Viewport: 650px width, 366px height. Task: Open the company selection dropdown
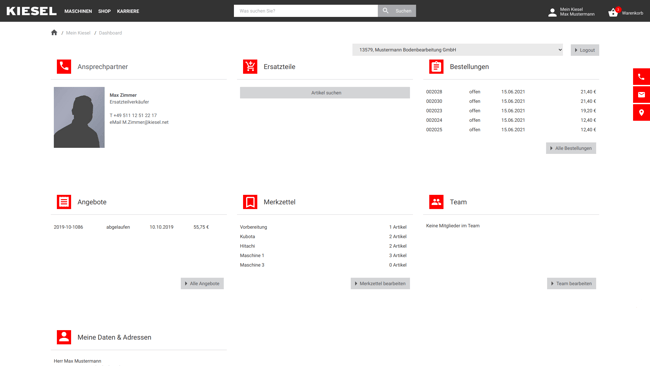coord(458,50)
